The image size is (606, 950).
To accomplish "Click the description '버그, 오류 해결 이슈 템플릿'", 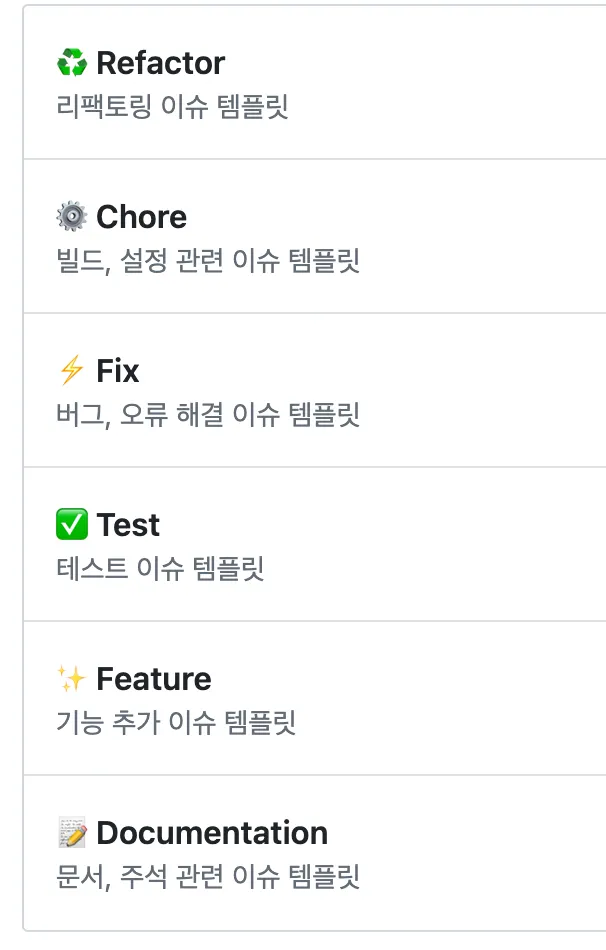I will 208,415.
